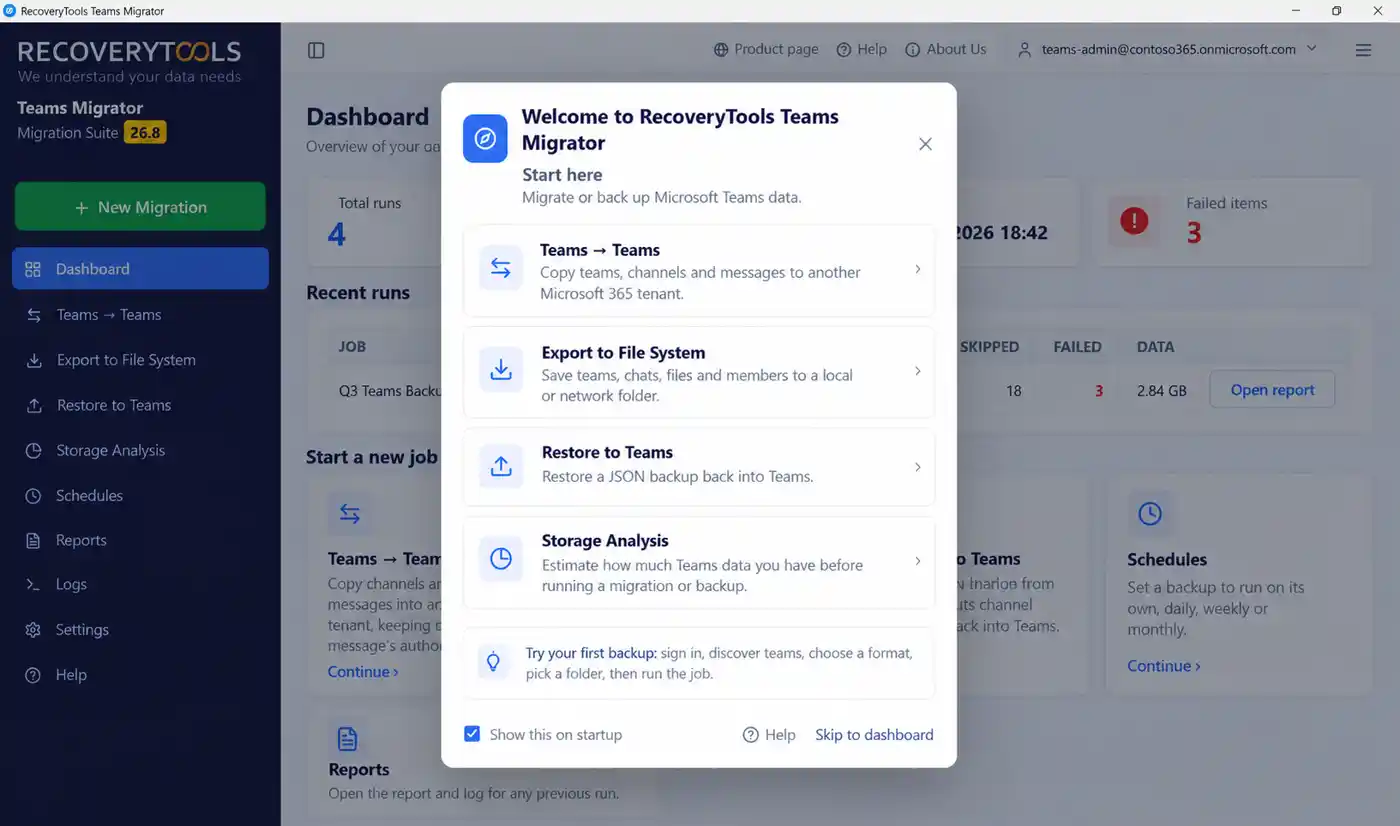Image resolution: width=1400 pixels, height=826 pixels.
Task: Click Help in the top bar
Action: tap(861, 49)
